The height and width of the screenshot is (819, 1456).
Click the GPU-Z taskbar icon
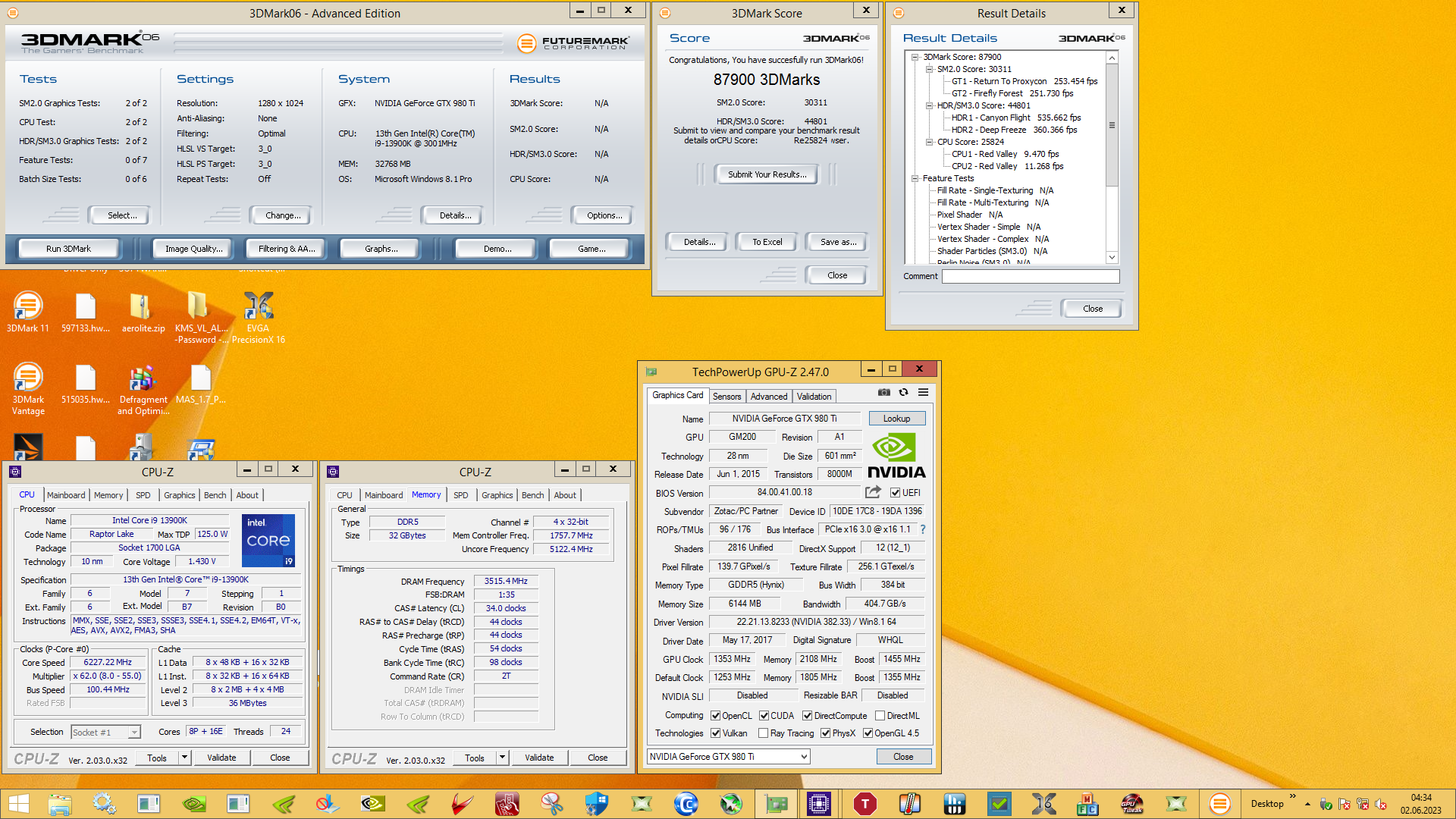775,804
